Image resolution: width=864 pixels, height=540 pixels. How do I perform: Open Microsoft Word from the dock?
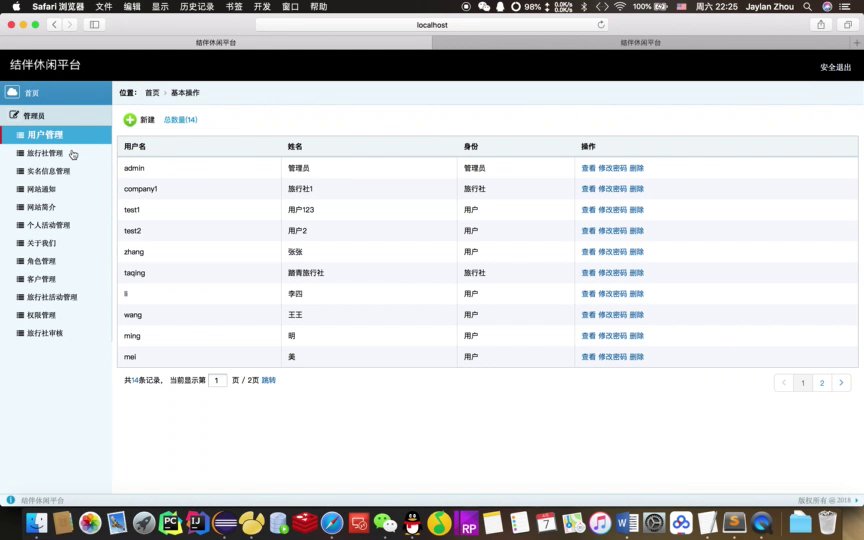(x=627, y=523)
